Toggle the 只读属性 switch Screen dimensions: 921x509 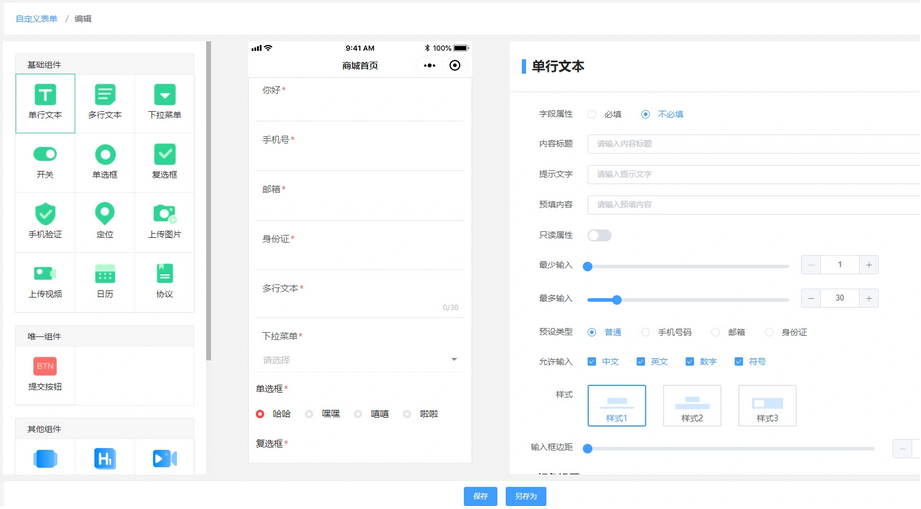[x=599, y=236]
